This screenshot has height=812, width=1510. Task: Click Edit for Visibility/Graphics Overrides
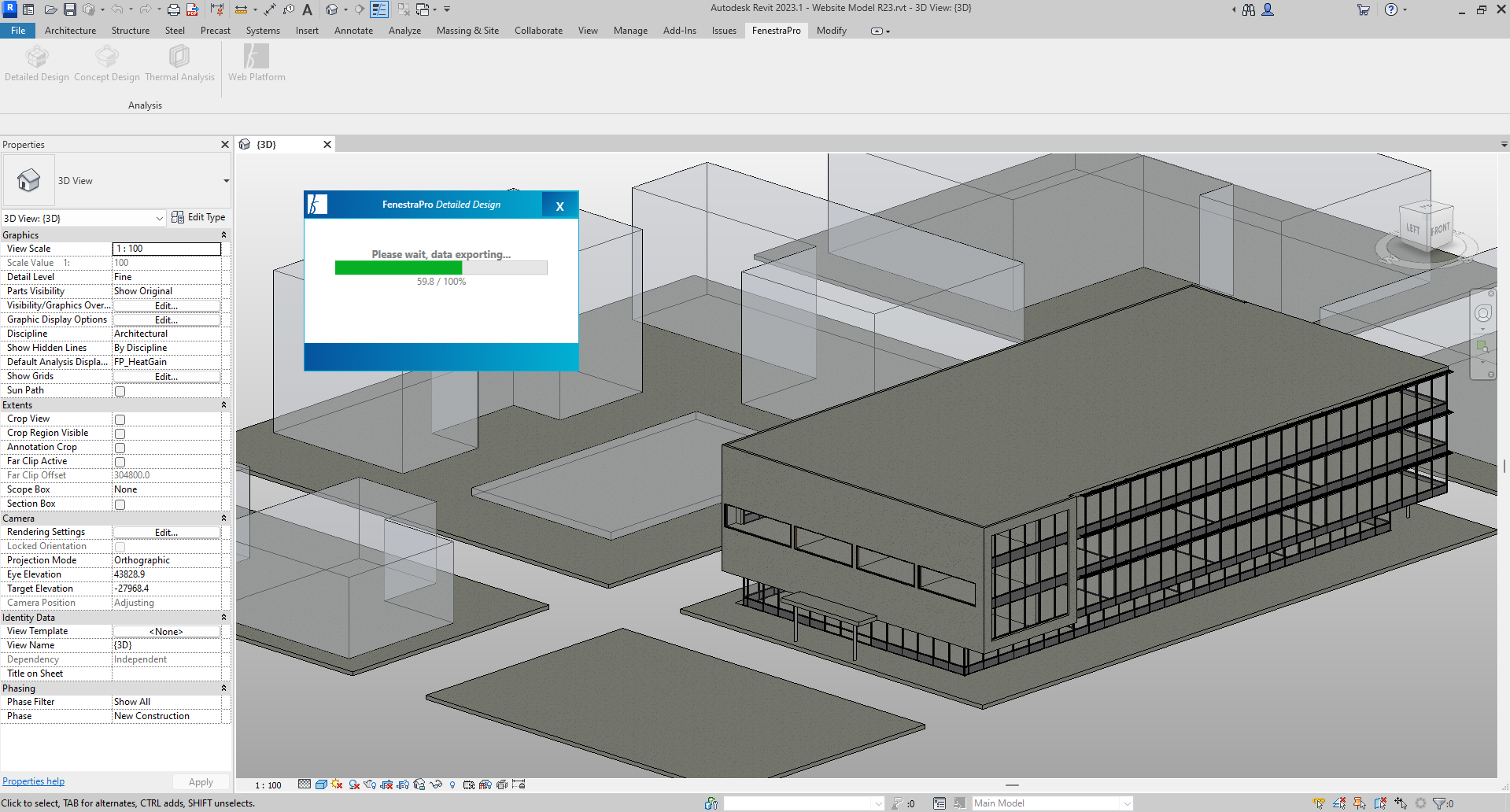coord(166,305)
